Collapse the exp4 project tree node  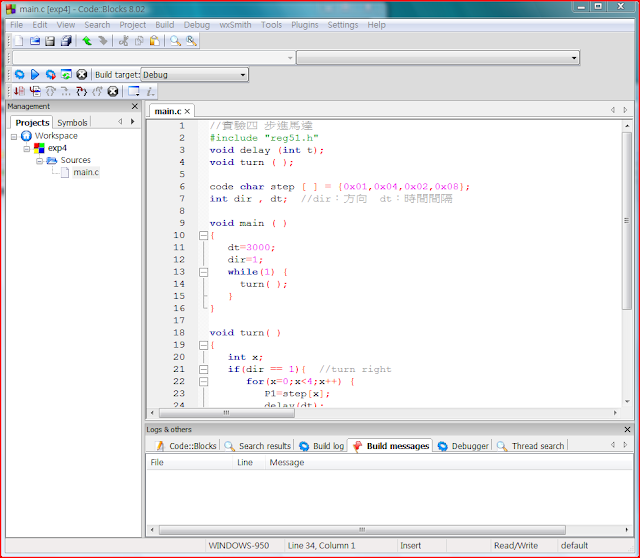tap(27, 148)
